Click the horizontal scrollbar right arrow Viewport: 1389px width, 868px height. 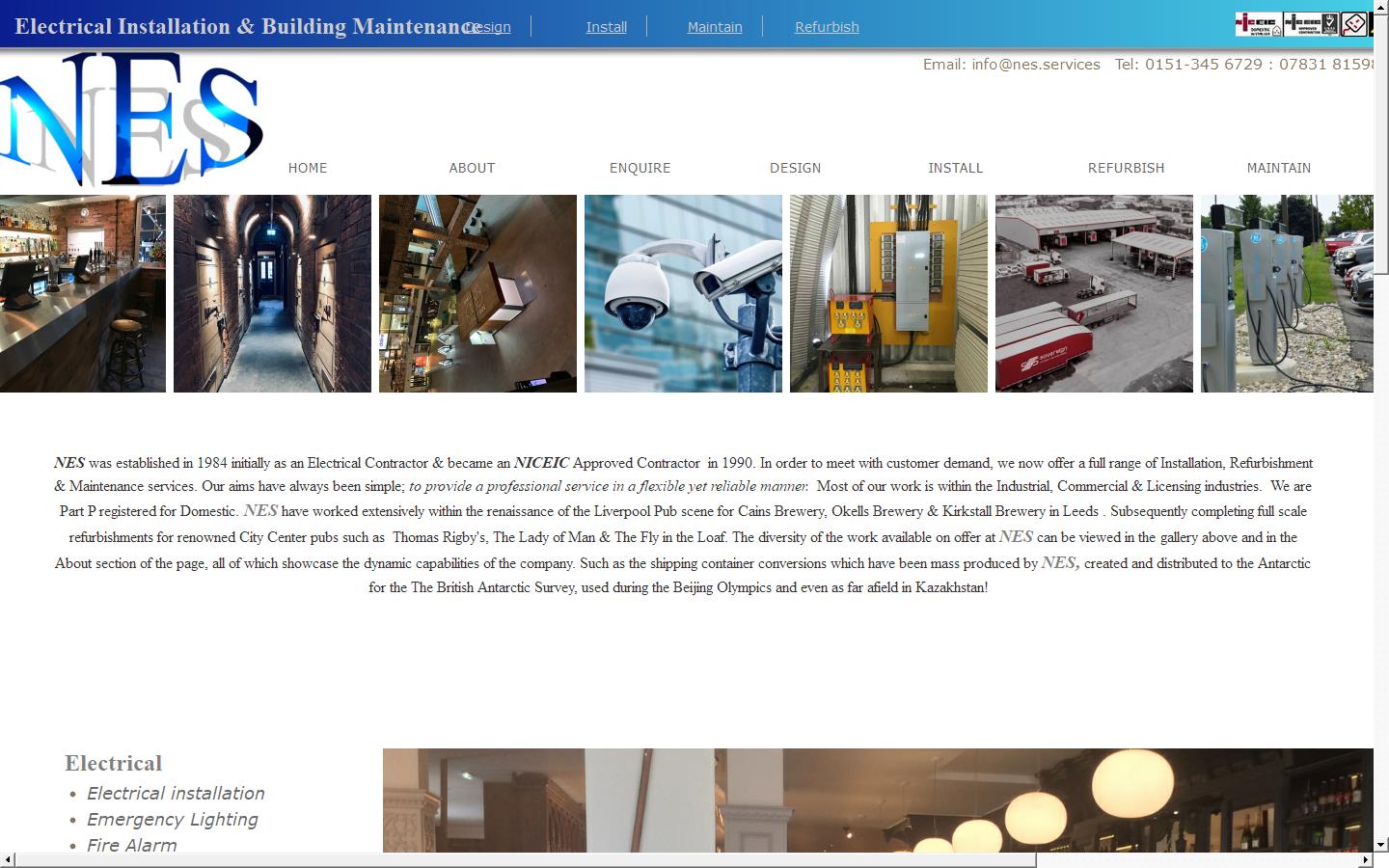coord(1365,859)
